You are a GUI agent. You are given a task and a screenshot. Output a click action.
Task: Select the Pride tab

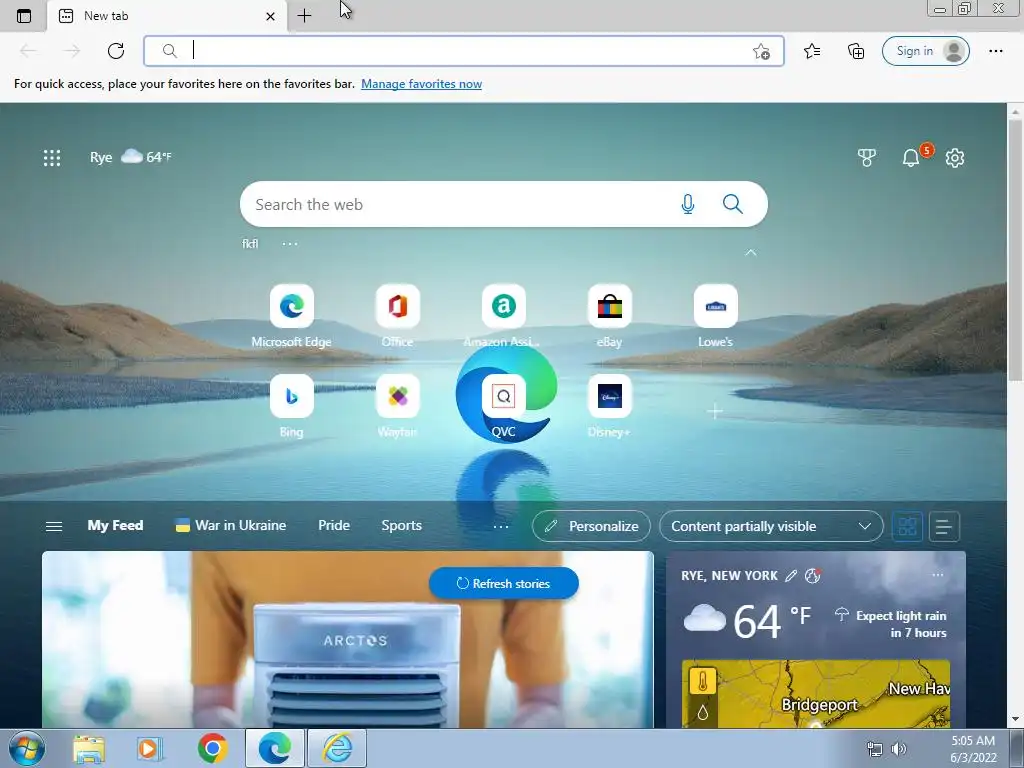tap(334, 526)
